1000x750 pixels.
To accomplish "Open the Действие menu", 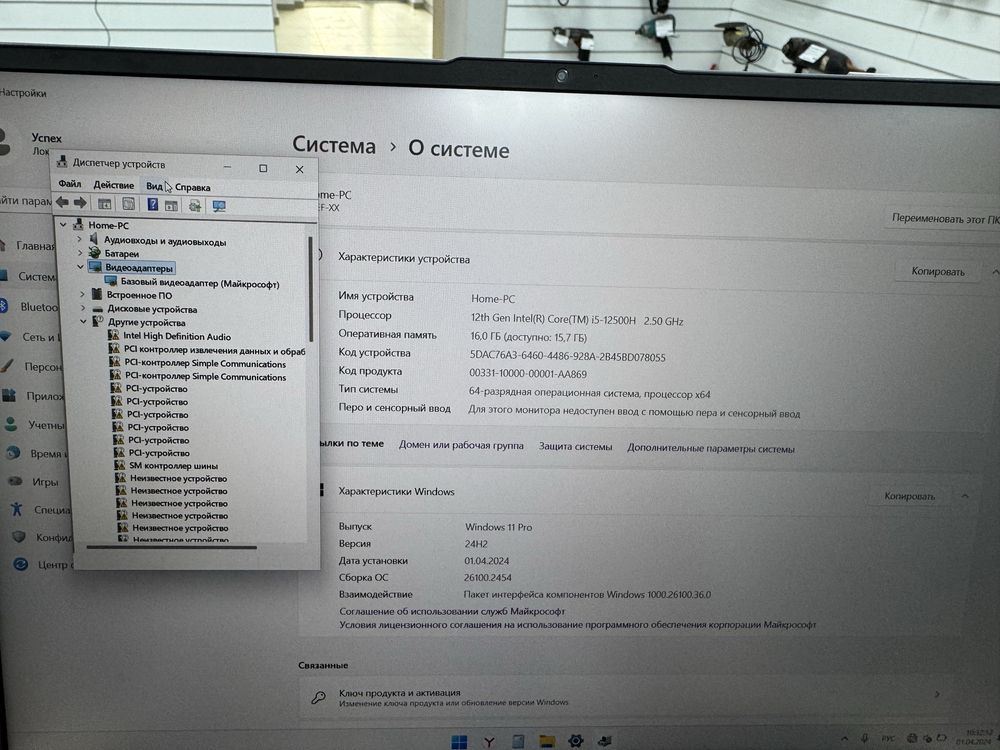I will pos(114,185).
